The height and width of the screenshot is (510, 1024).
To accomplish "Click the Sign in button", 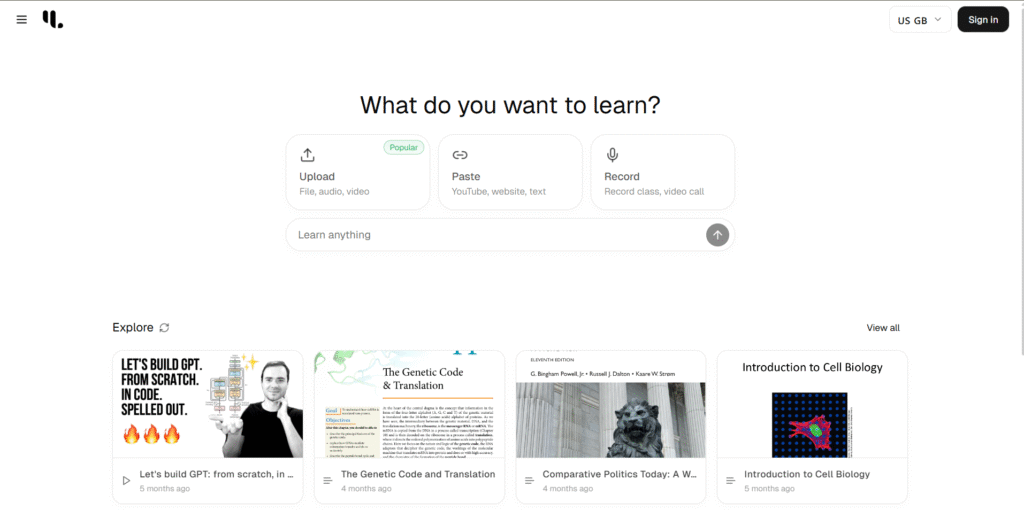I will tap(983, 20).
